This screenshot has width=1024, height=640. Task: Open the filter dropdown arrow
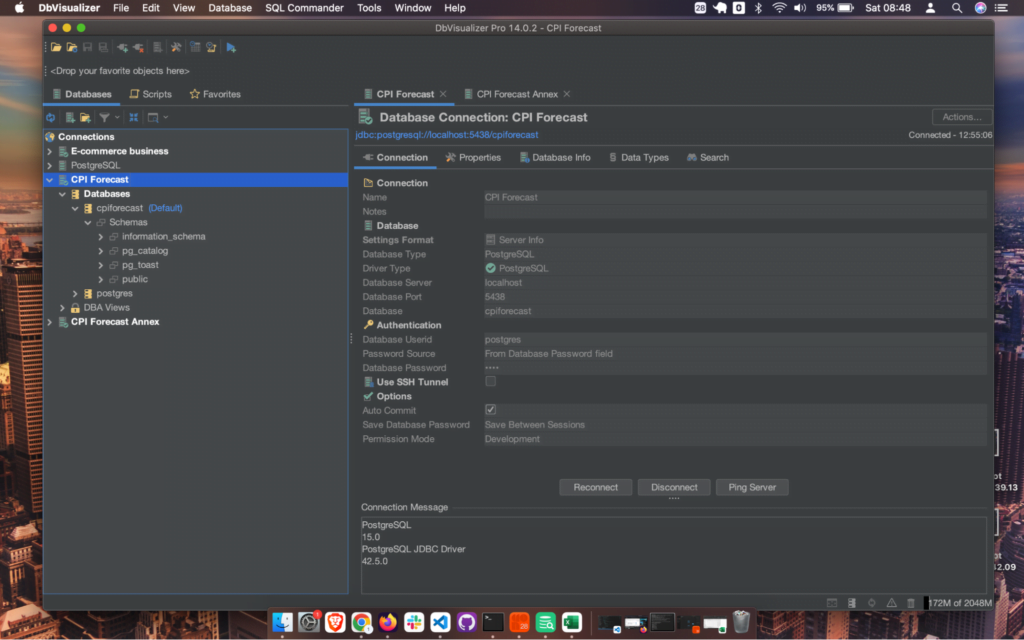117,118
